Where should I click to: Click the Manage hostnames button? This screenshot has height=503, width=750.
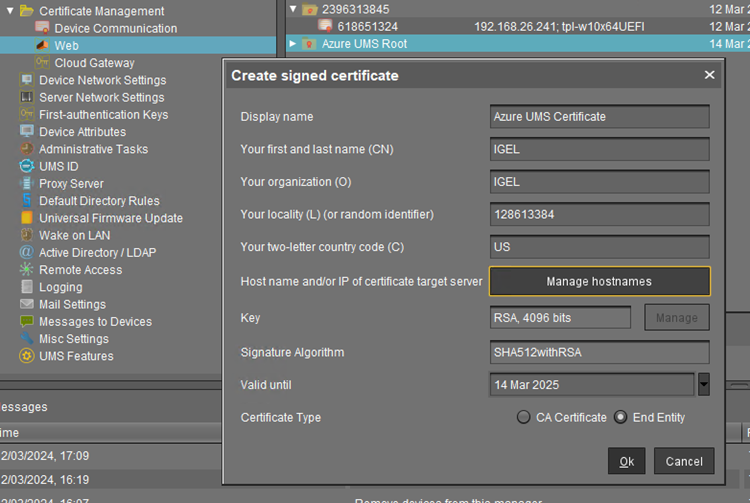599,281
